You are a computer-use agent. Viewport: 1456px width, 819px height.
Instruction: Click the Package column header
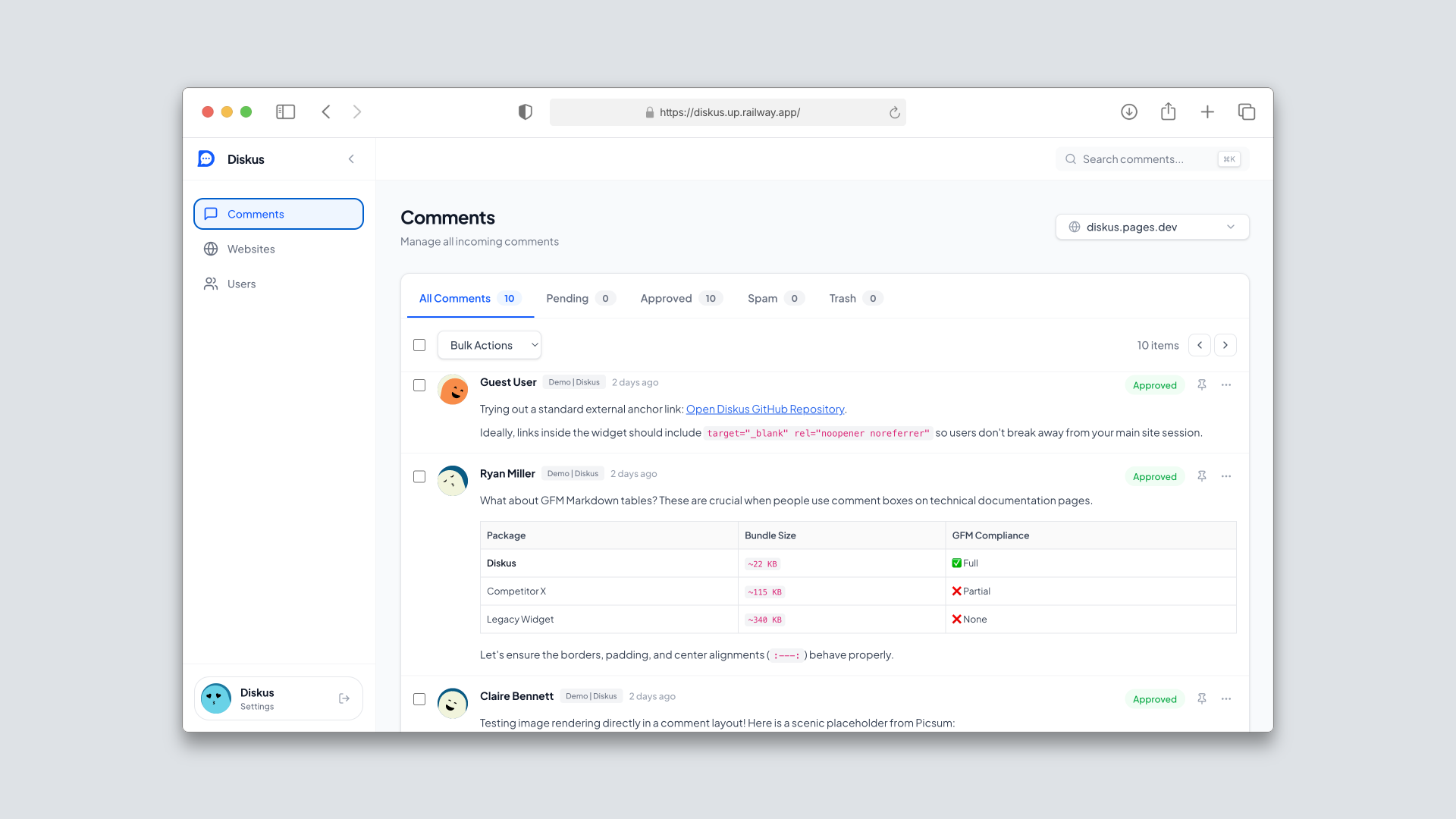609,535
